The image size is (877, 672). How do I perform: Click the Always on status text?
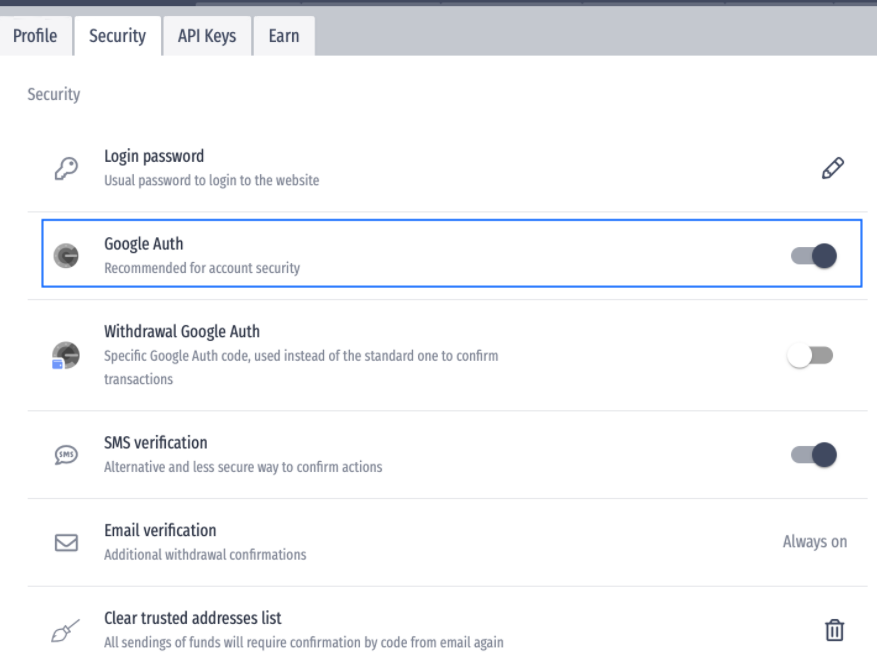click(814, 542)
